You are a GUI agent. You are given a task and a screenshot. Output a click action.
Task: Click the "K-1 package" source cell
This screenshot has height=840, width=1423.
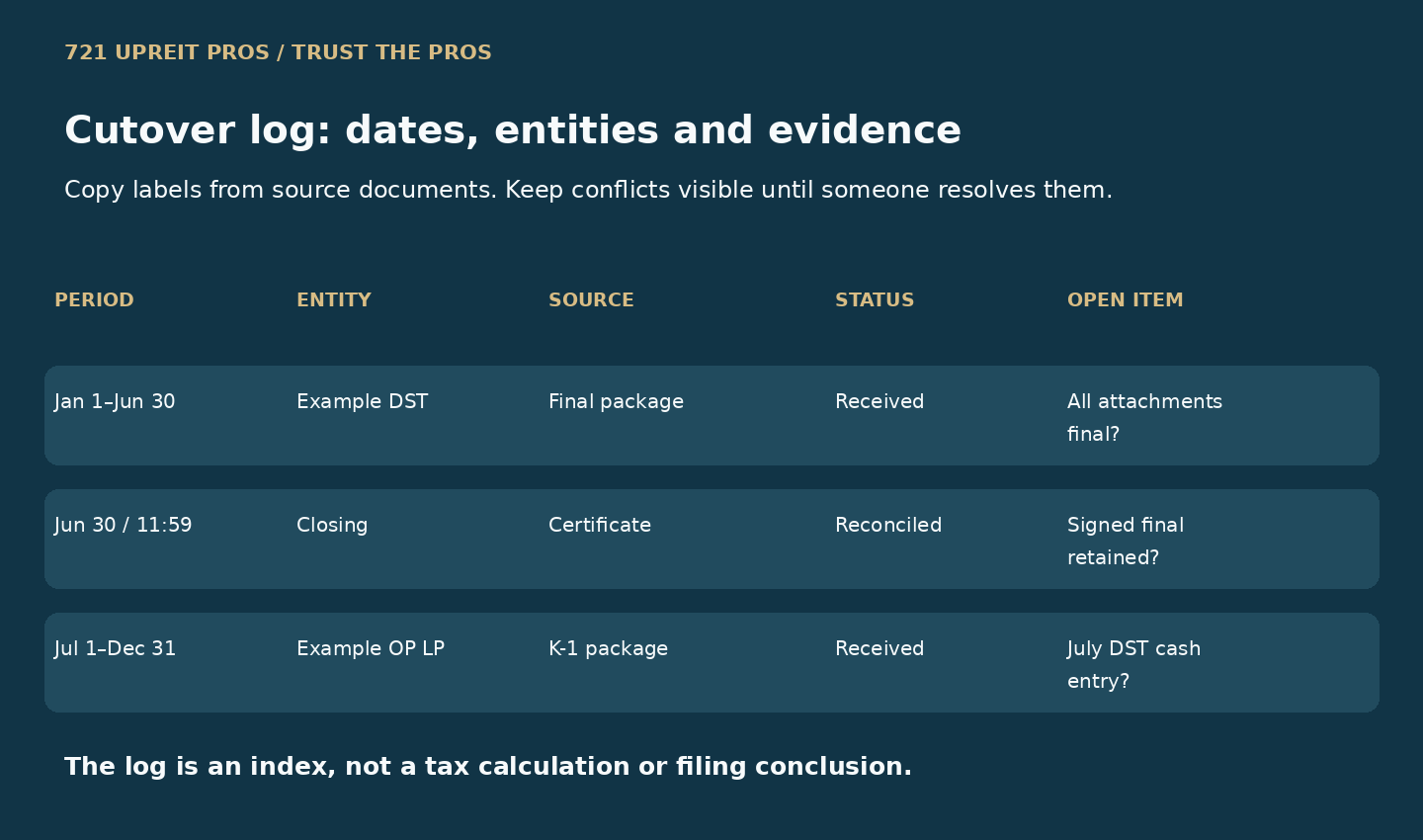608,649
